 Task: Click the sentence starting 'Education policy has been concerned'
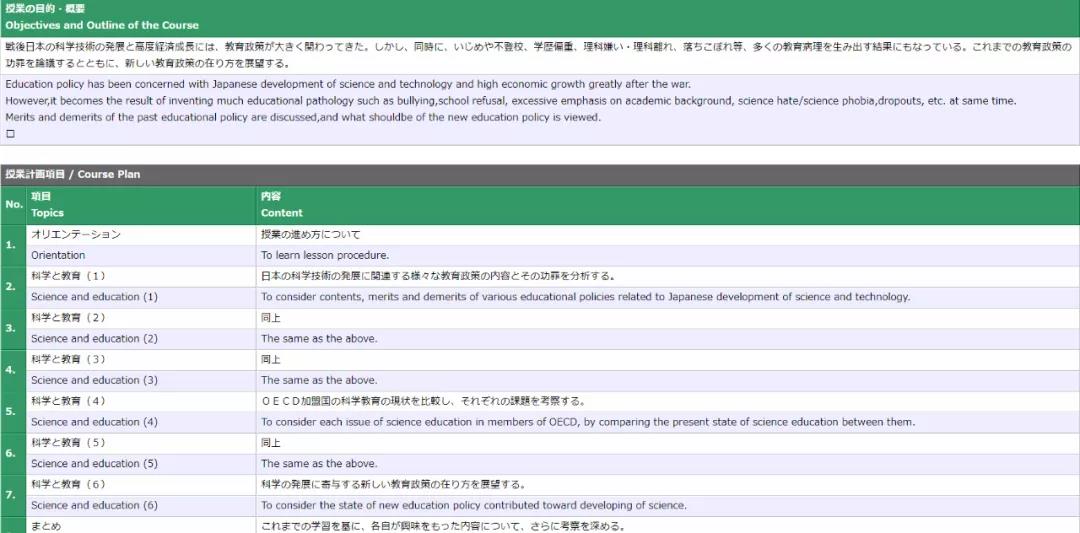(348, 84)
